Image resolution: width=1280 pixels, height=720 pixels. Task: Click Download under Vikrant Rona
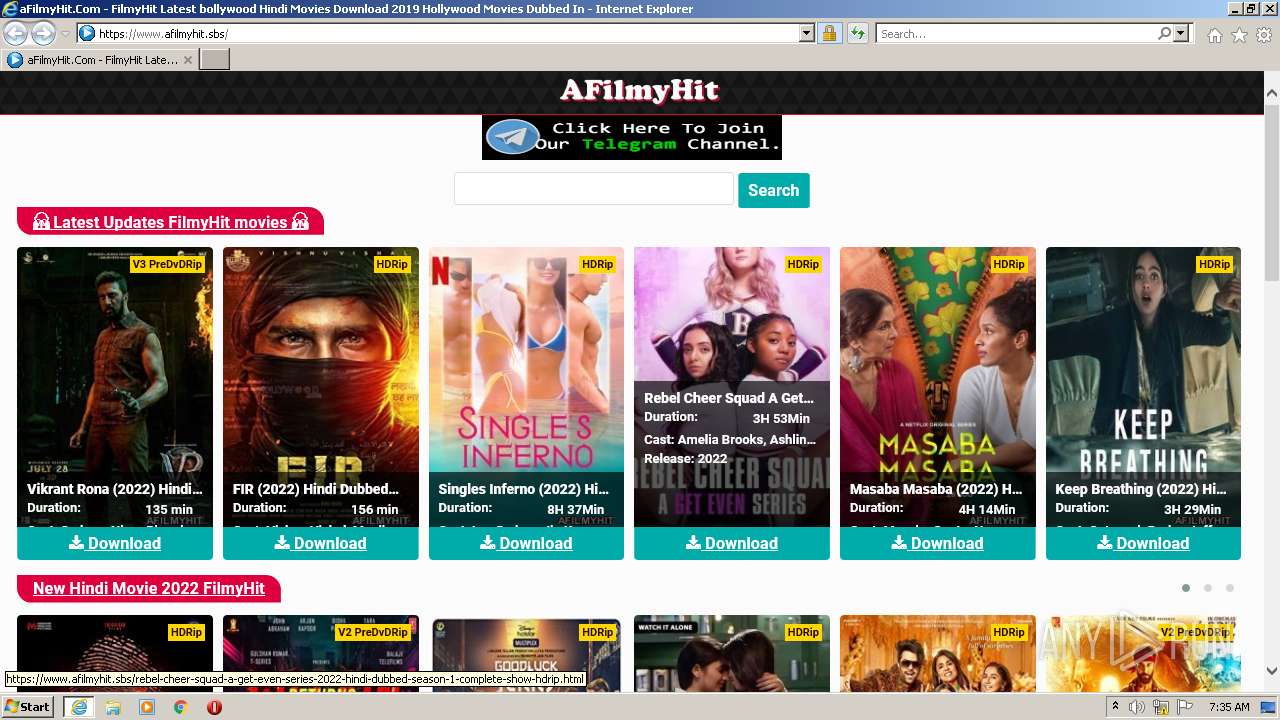[115, 543]
